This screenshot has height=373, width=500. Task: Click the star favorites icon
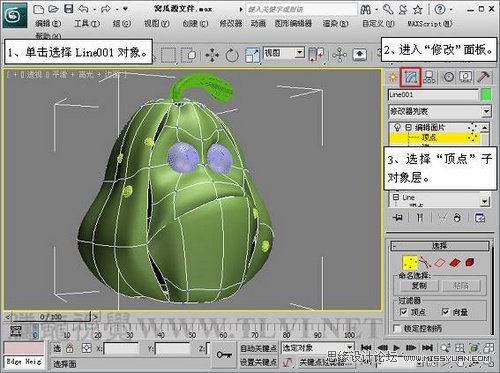point(418,10)
